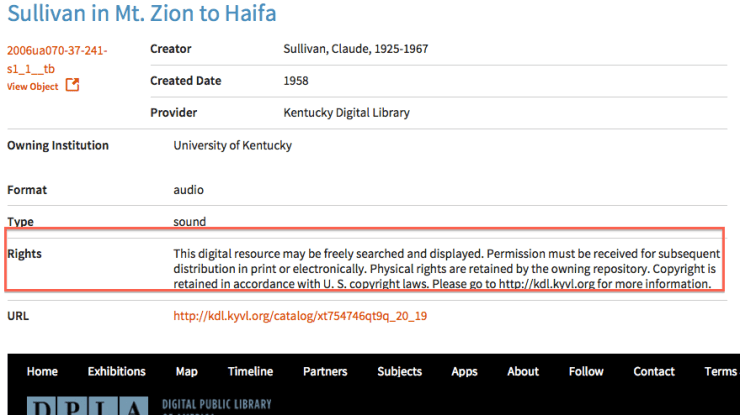Click the Created Date field label
740x415 pixels.
pos(185,81)
